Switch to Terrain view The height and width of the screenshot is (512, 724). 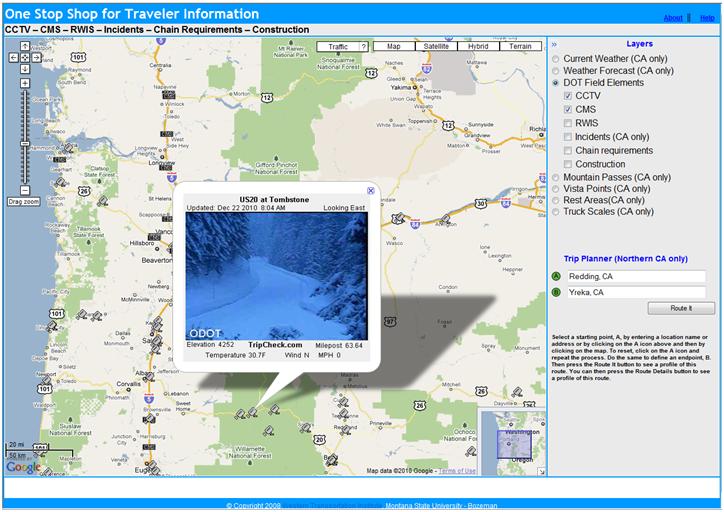(x=520, y=46)
